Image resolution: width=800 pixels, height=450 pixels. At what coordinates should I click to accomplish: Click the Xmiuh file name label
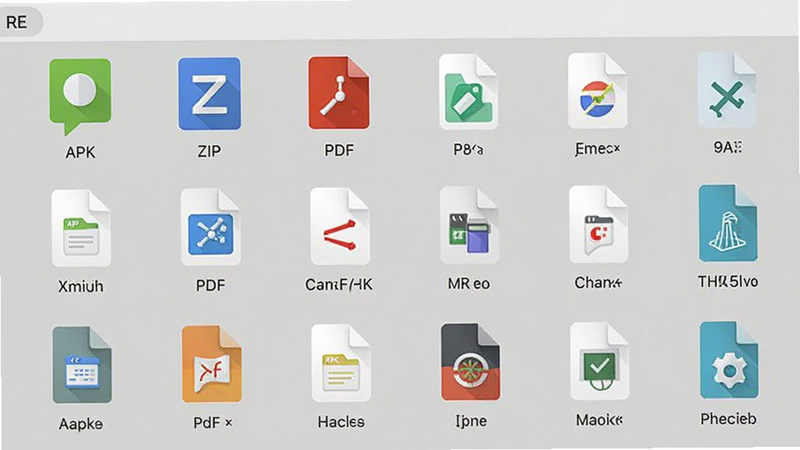coord(81,286)
